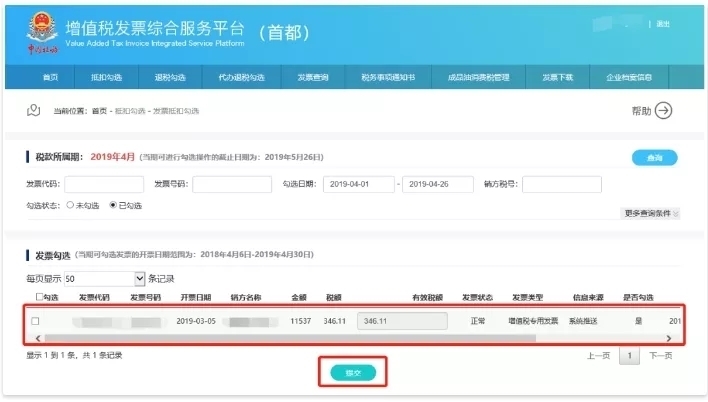Image resolution: width=708 pixels, height=402 pixels.
Task: Click the 有效税额 field showing 346.11
Action: [402, 321]
